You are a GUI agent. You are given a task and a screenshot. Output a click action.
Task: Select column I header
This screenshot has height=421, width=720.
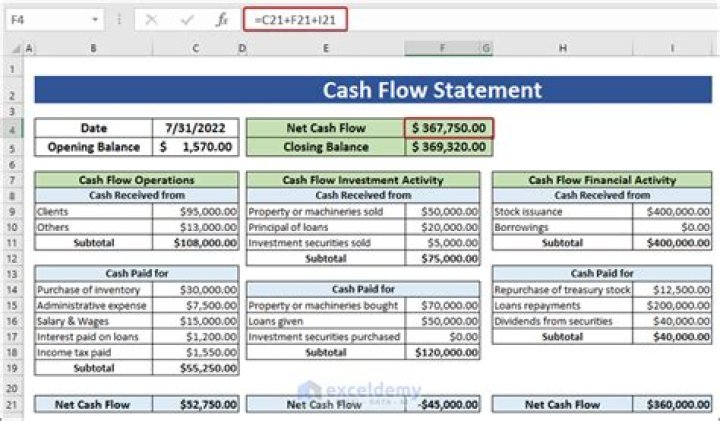tap(672, 48)
